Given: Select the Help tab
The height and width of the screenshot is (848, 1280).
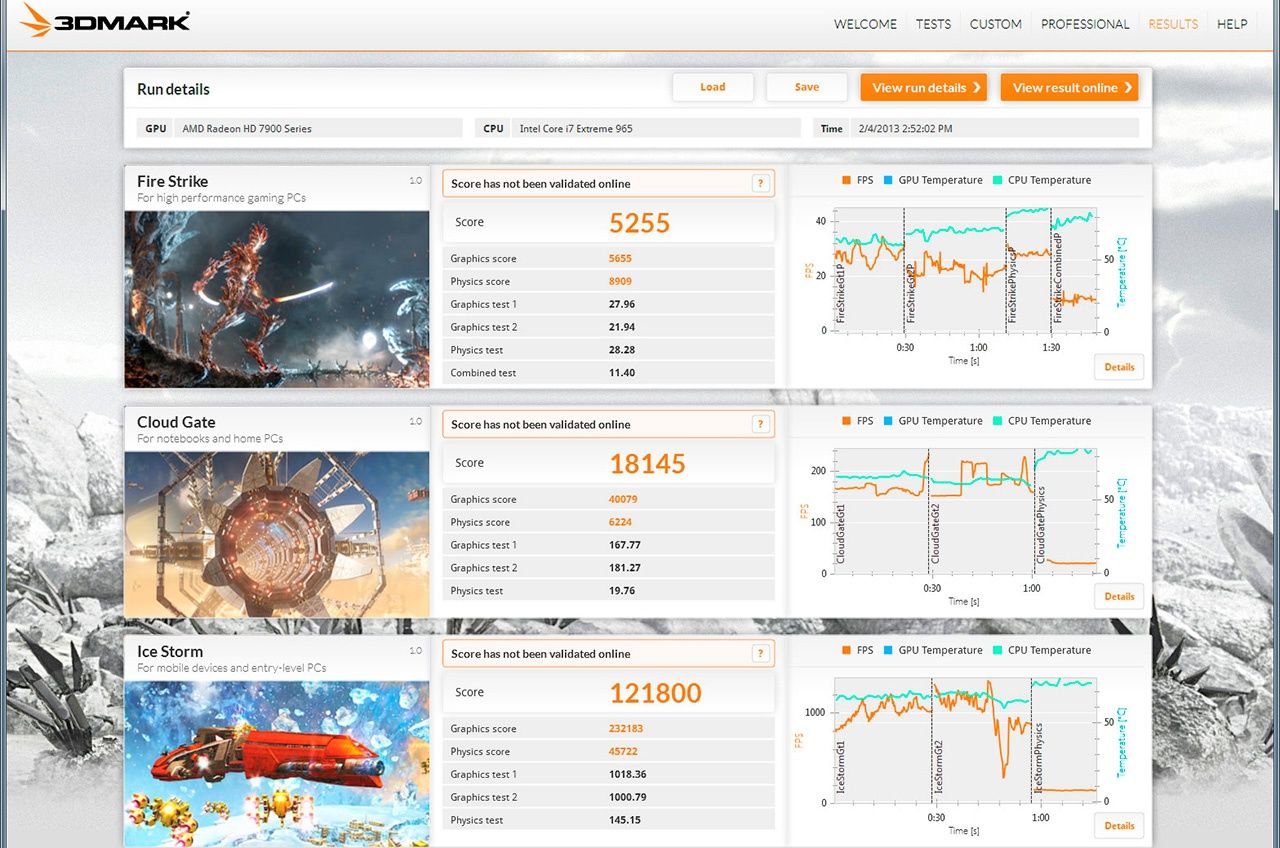Looking at the screenshot, I should (1232, 24).
